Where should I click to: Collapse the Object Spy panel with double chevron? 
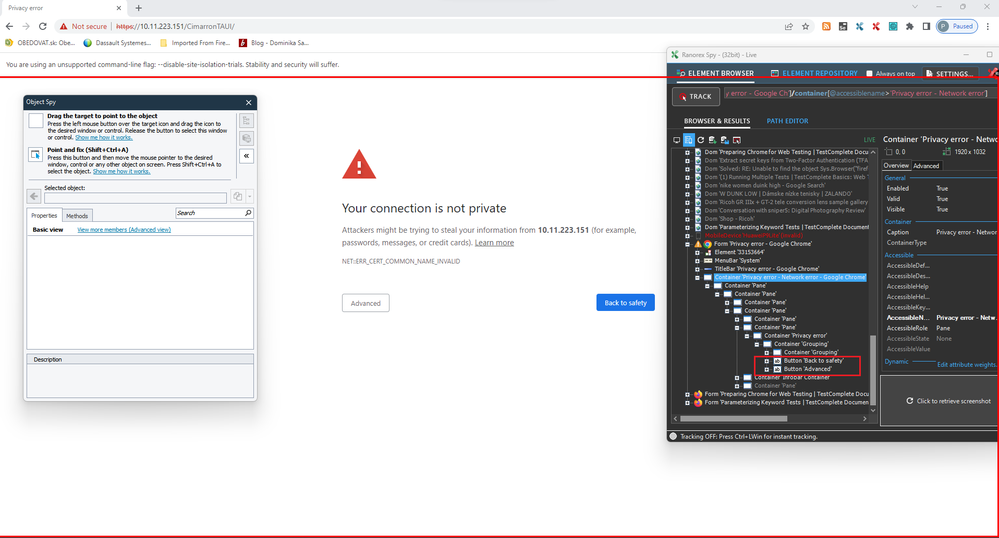click(247, 156)
